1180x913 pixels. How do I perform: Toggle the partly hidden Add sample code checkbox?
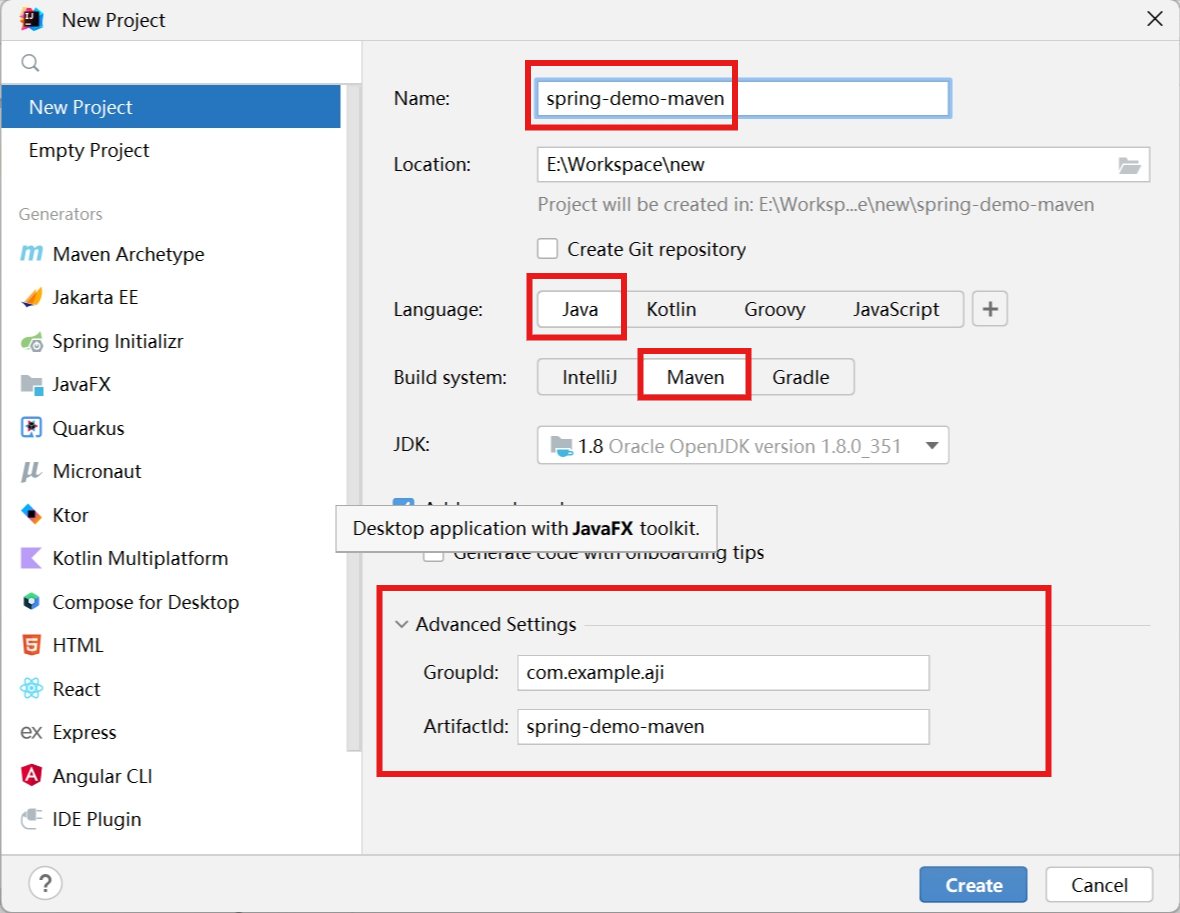(x=403, y=502)
